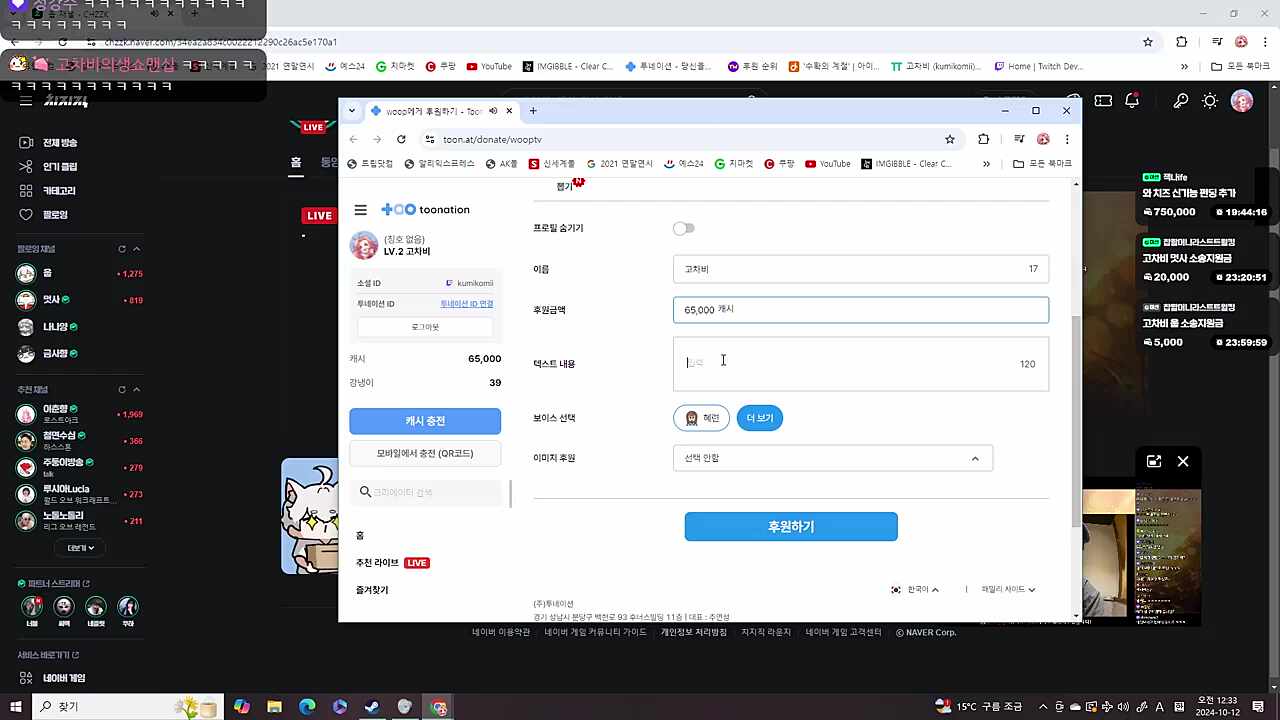1280x720 pixels.
Task: Open 팔로잉 in Chzzk sidebar
Action: (x=44, y=215)
